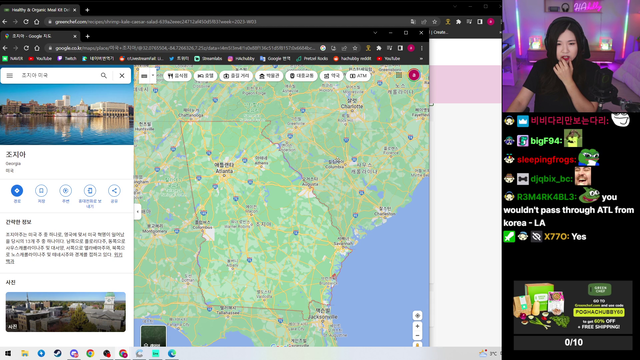Open the first YouTube bookmark
The width and height of the screenshot is (640, 360).
click(40, 59)
